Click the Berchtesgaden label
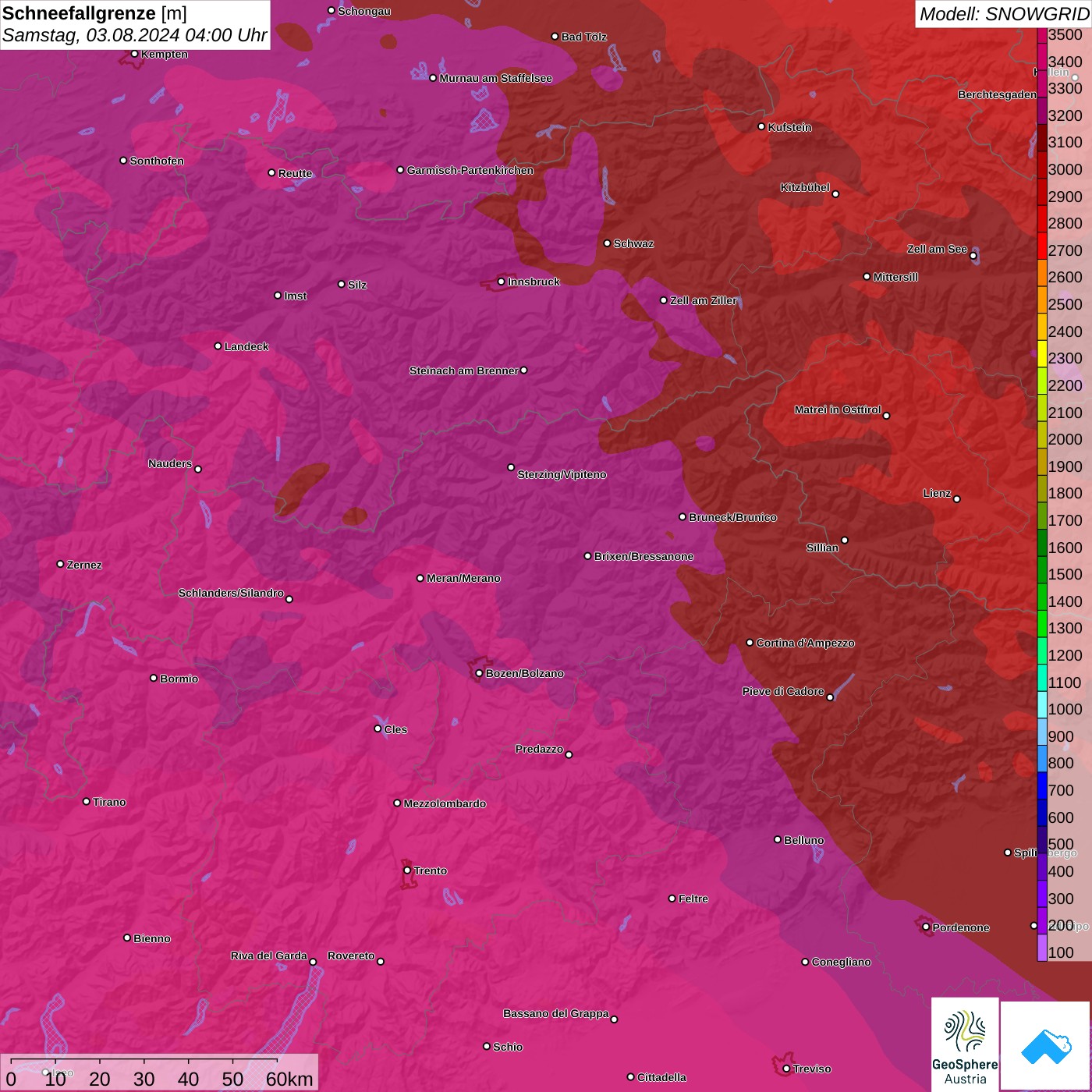The height and width of the screenshot is (1092, 1092). click(x=997, y=94)
